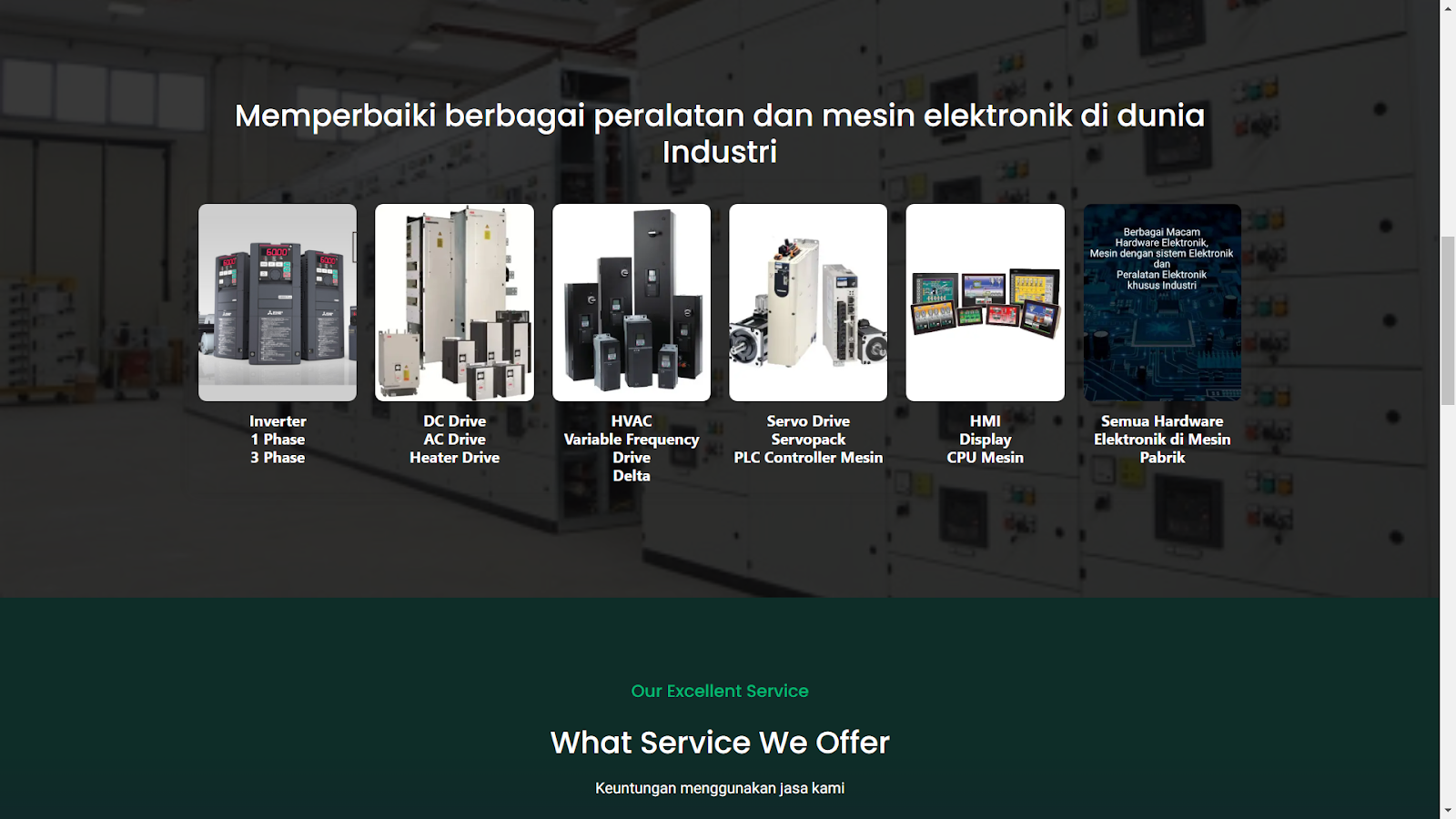The height and width of the screenshot is (819, 1456).
Task: Click the scrollbar down arrow
Action: pos(1448,811)
